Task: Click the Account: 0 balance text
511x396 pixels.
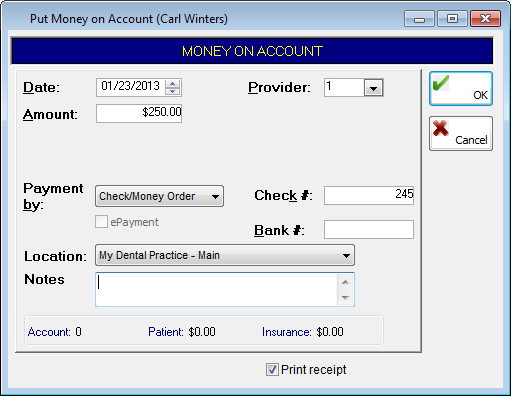Action: pos(55,332)
